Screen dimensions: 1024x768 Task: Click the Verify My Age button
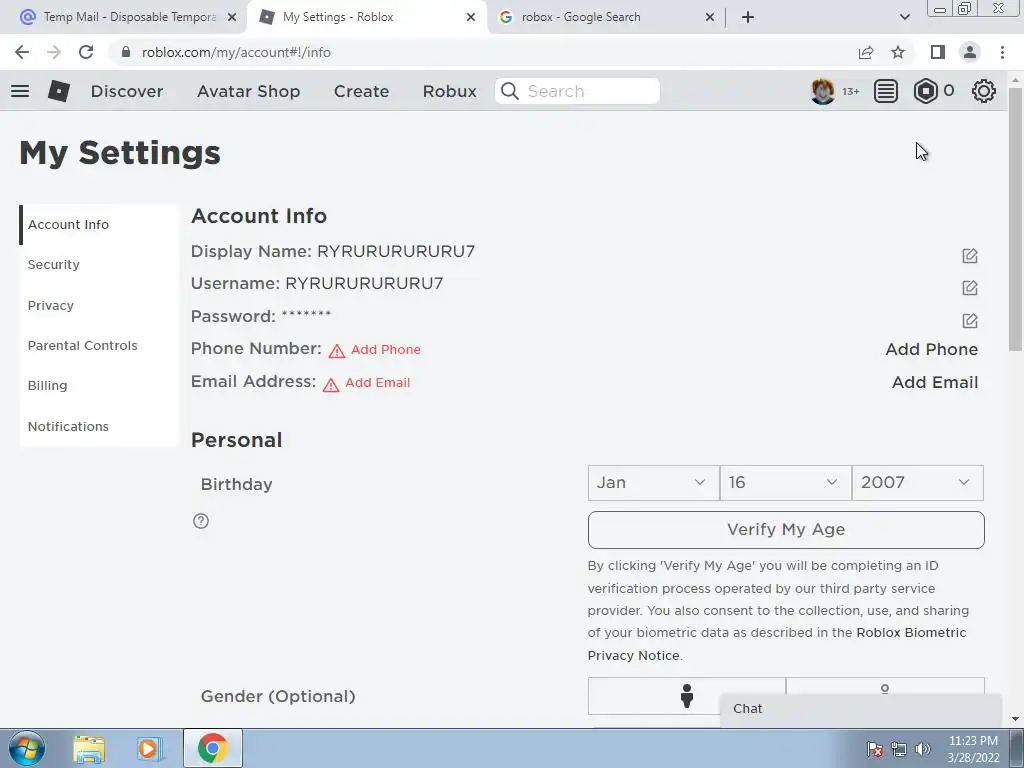click(x=786, y=530)
